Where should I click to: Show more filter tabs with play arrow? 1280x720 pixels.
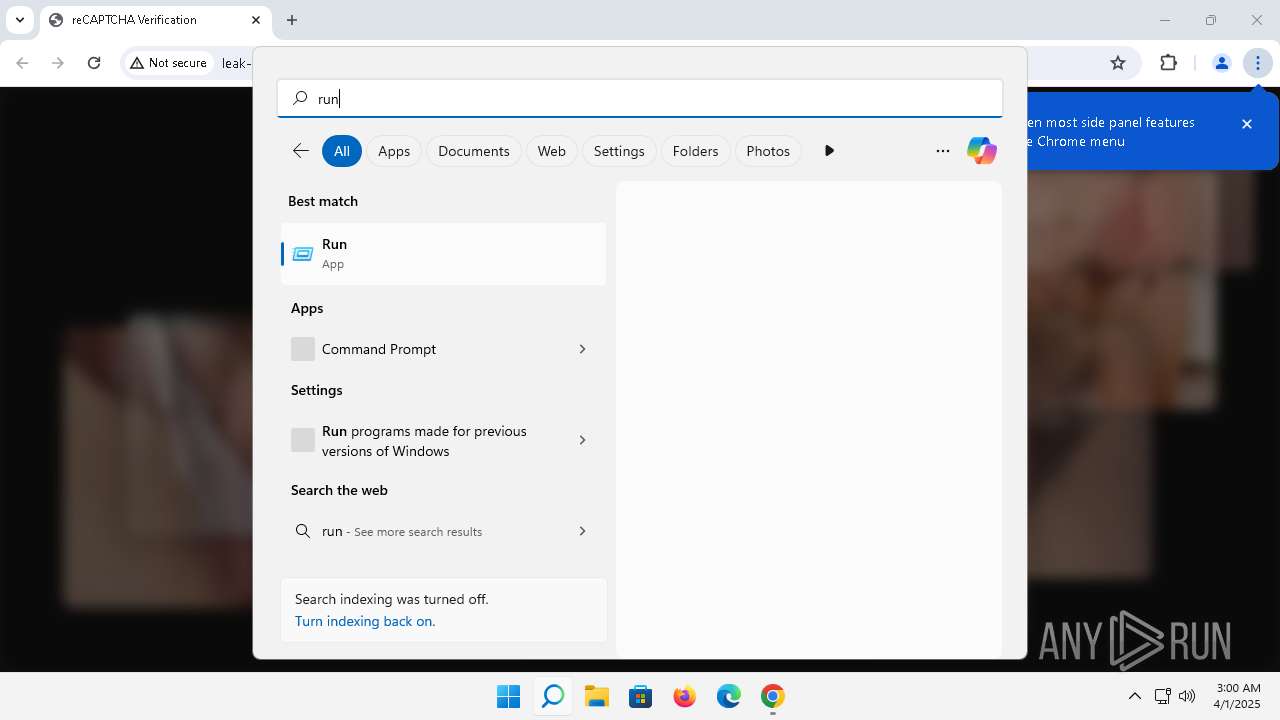pos(829,151)
